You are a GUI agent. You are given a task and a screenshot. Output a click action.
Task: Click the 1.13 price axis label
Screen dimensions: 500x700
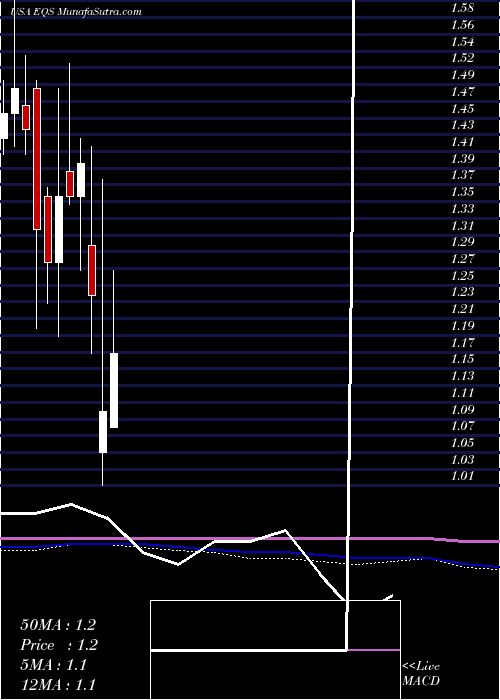(462, 375)
